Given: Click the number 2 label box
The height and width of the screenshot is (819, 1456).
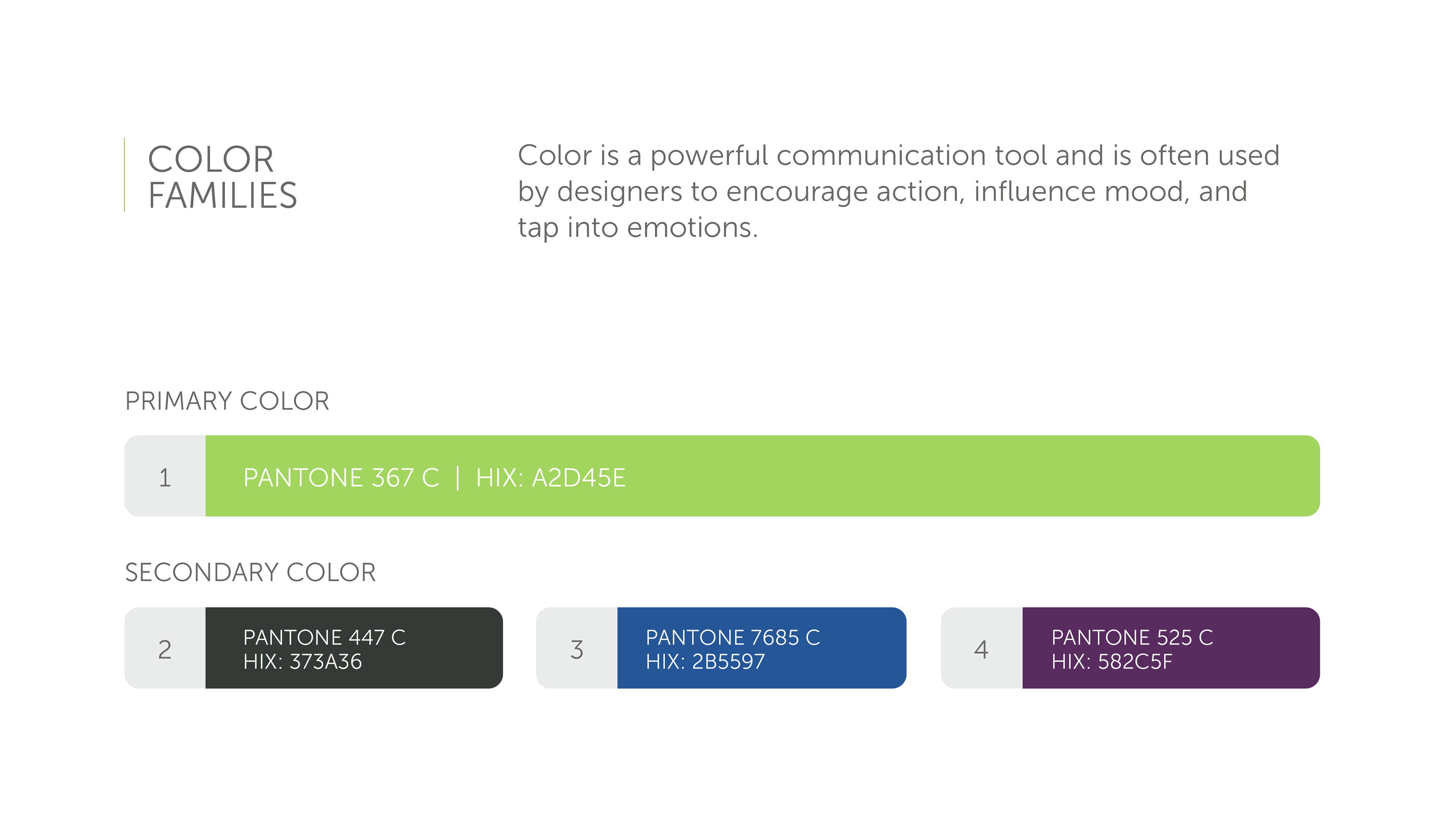Looking at the screenshot, I should click(x=165, y=648).
